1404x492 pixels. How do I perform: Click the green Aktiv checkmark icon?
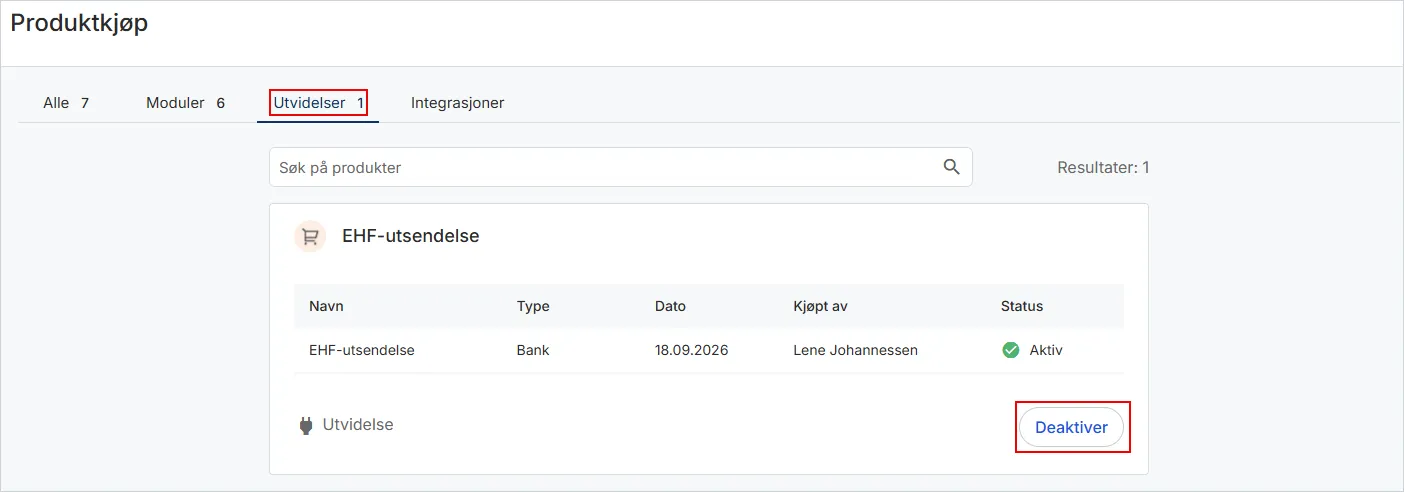[x=1010, y=350]
